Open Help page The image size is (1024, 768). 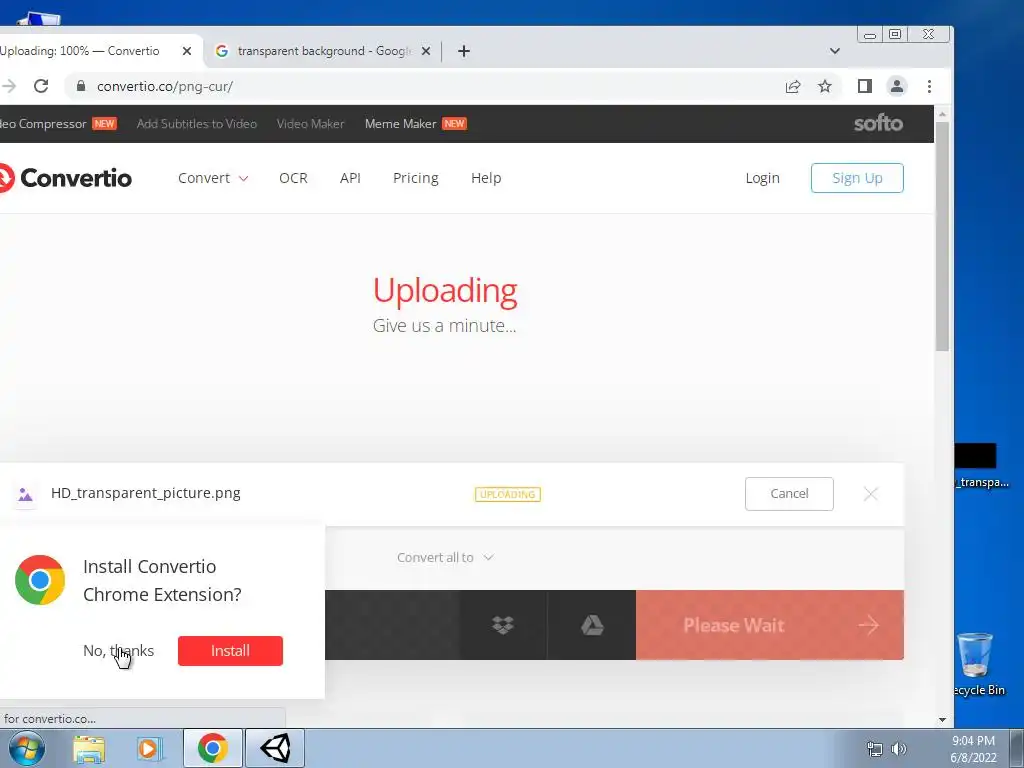tap(486, 178)
